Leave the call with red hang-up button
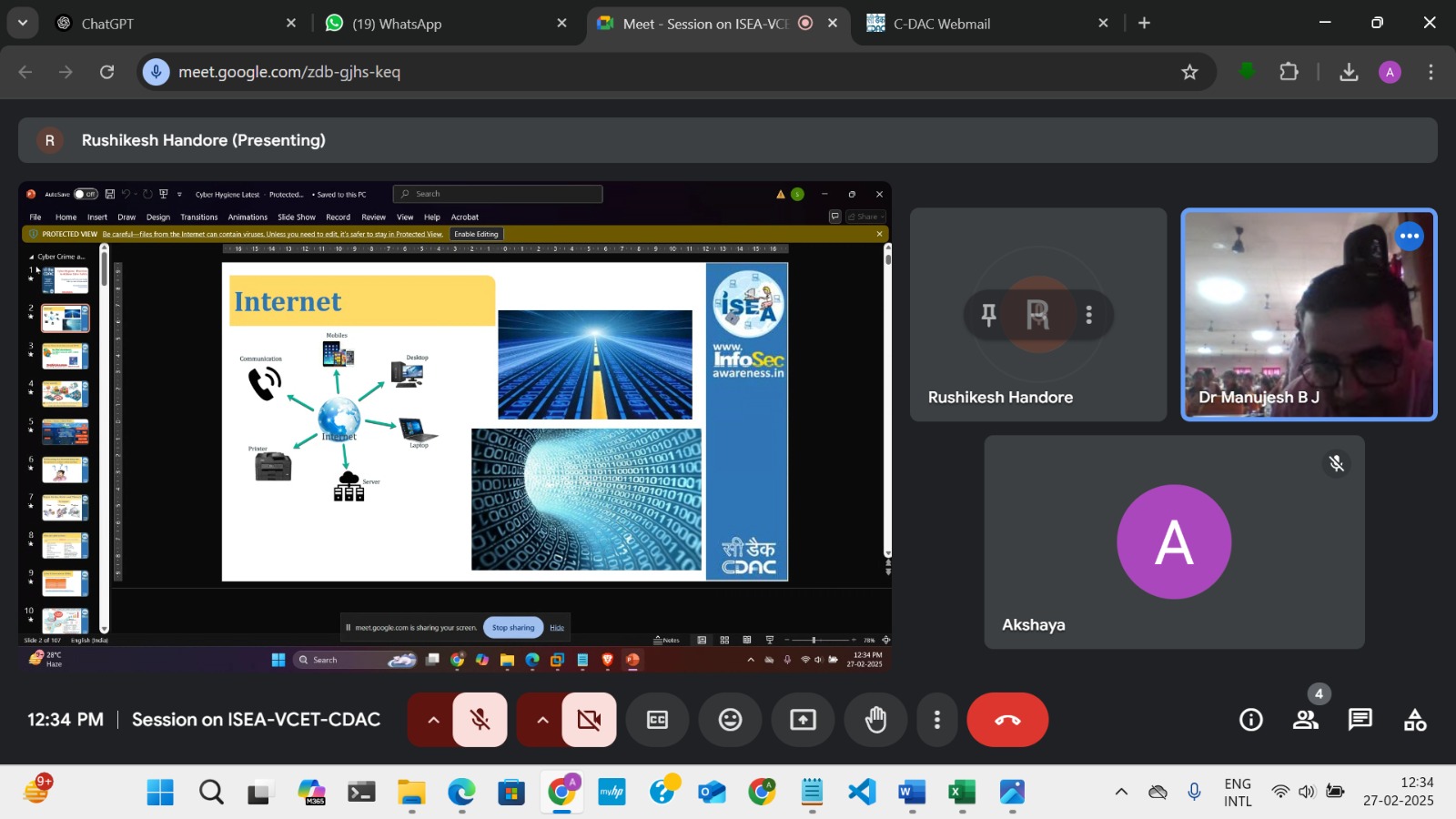The width and height of the screenshot is (1456, 819). click(1007, 720)
